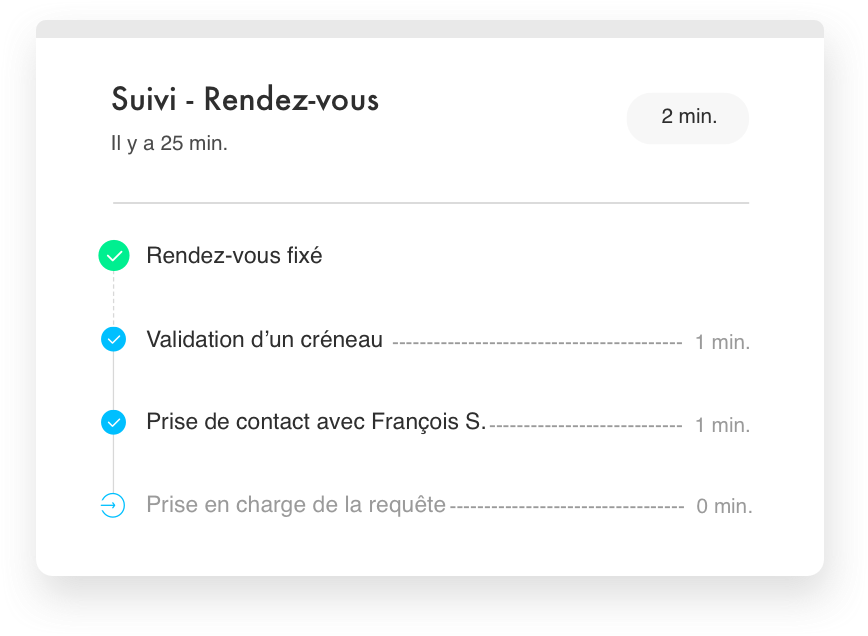Click the gray top bar of the card
Image resolution: width=868 pixels, height=636 pixels.
tap(430, 29)
